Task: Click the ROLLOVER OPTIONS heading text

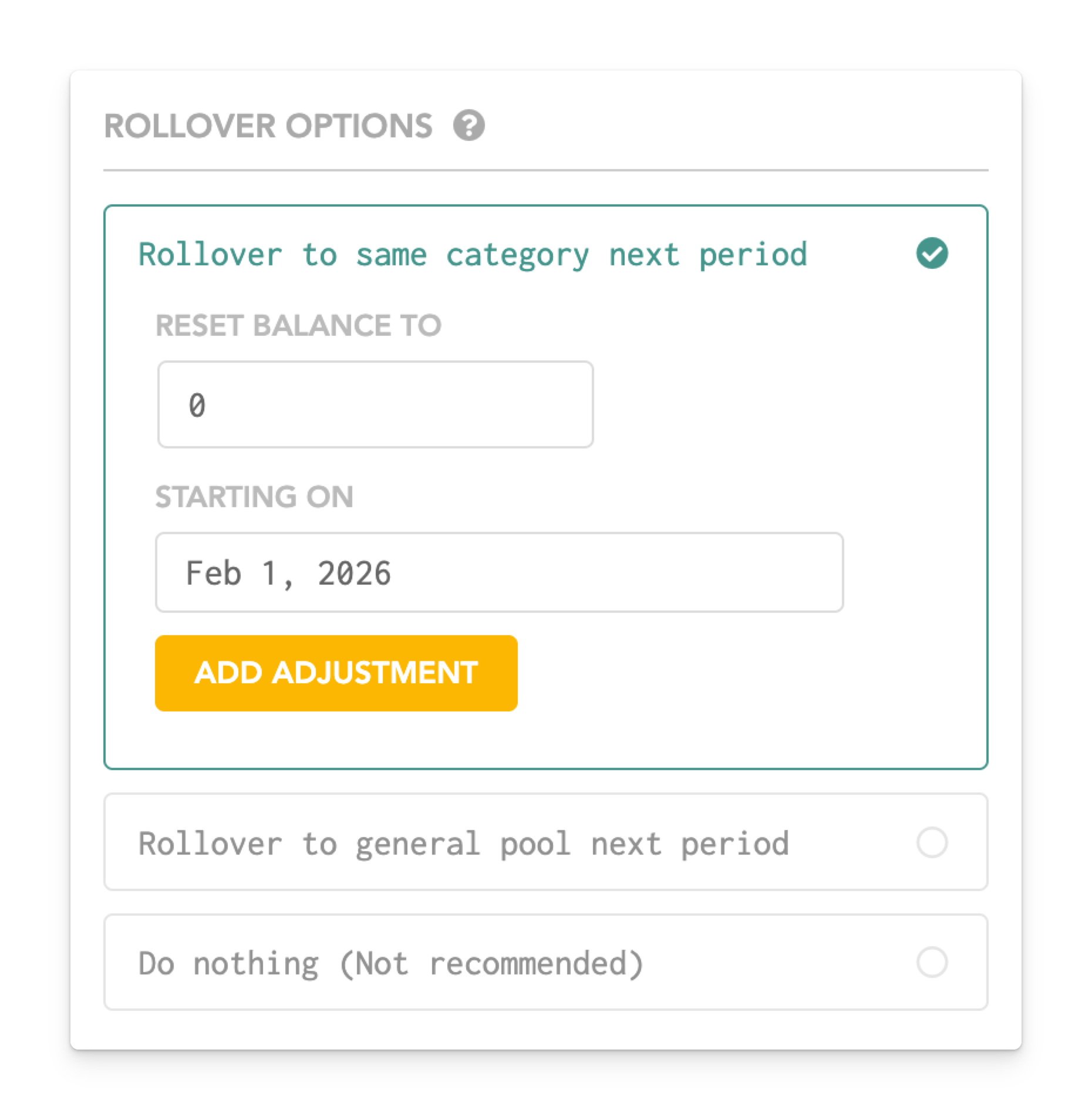Action: 268,126
